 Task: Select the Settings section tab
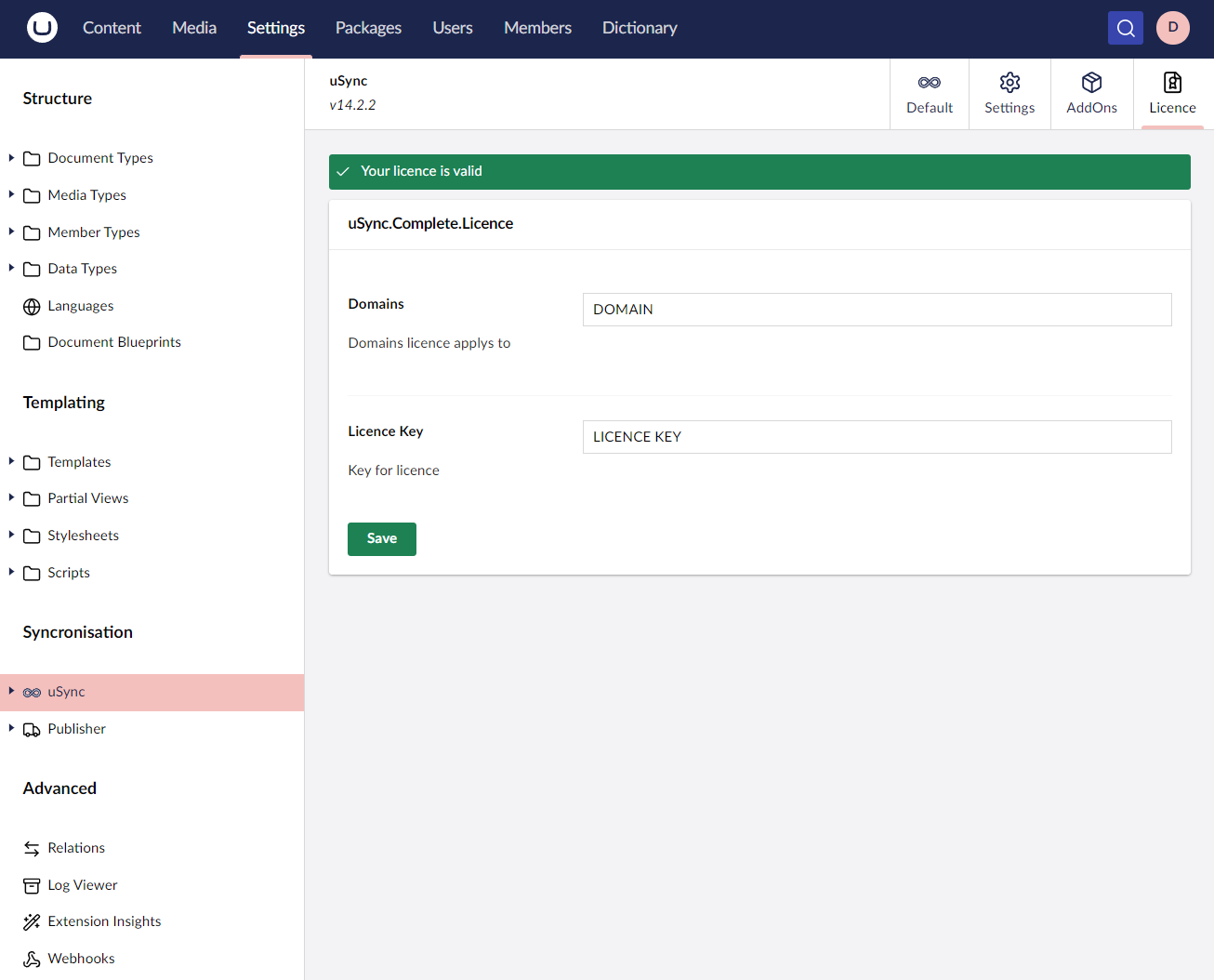click(276, 28)
